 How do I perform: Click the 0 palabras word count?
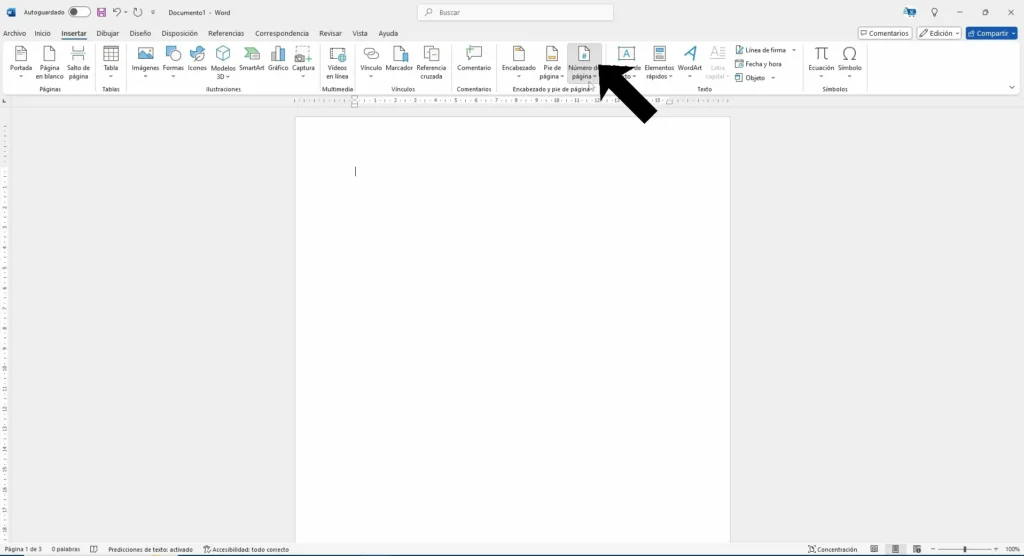pyautogui.click(x=65, y=549)
